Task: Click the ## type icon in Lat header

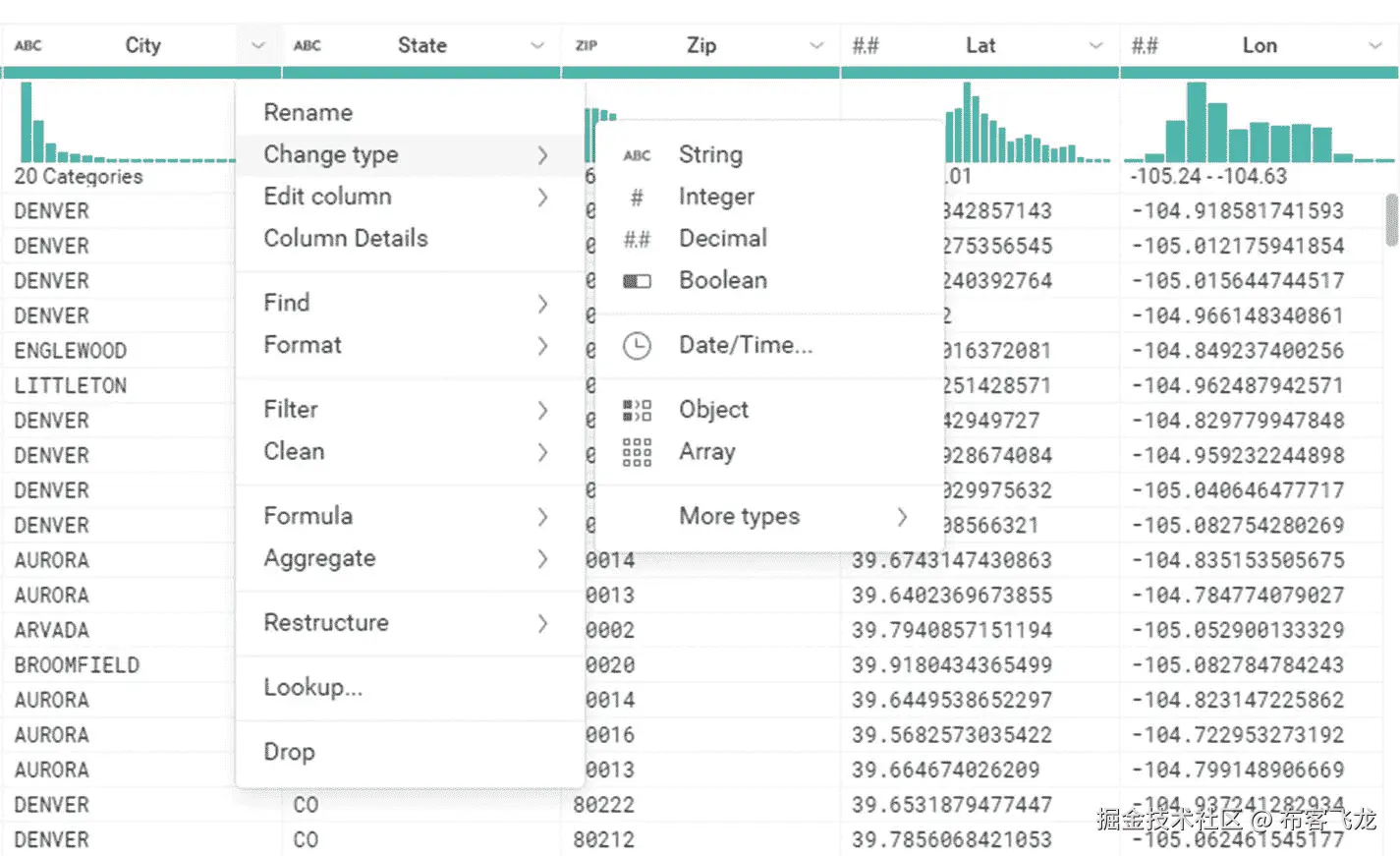Action: coord(866,45)
